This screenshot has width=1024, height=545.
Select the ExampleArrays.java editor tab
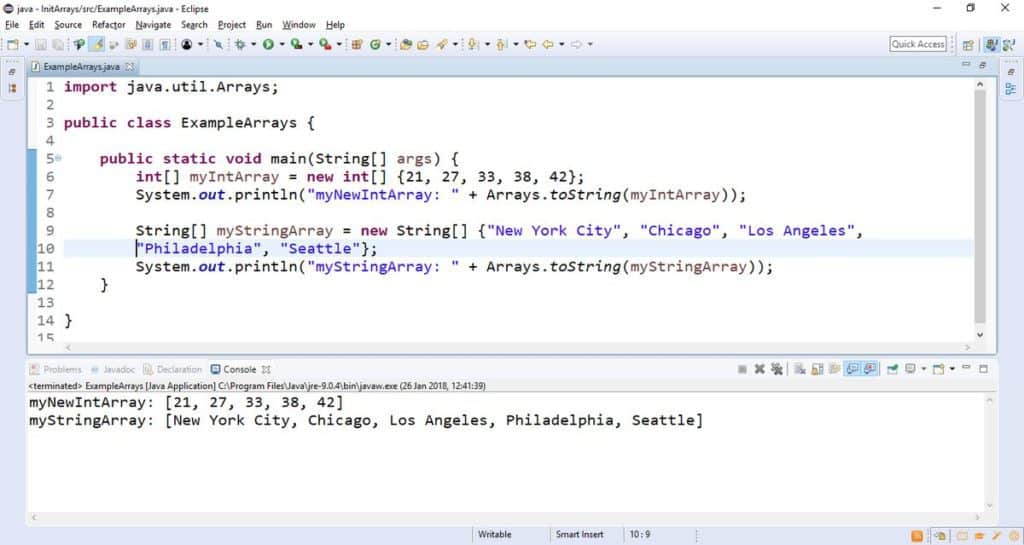pyautogui.click(x=81, y=67)
